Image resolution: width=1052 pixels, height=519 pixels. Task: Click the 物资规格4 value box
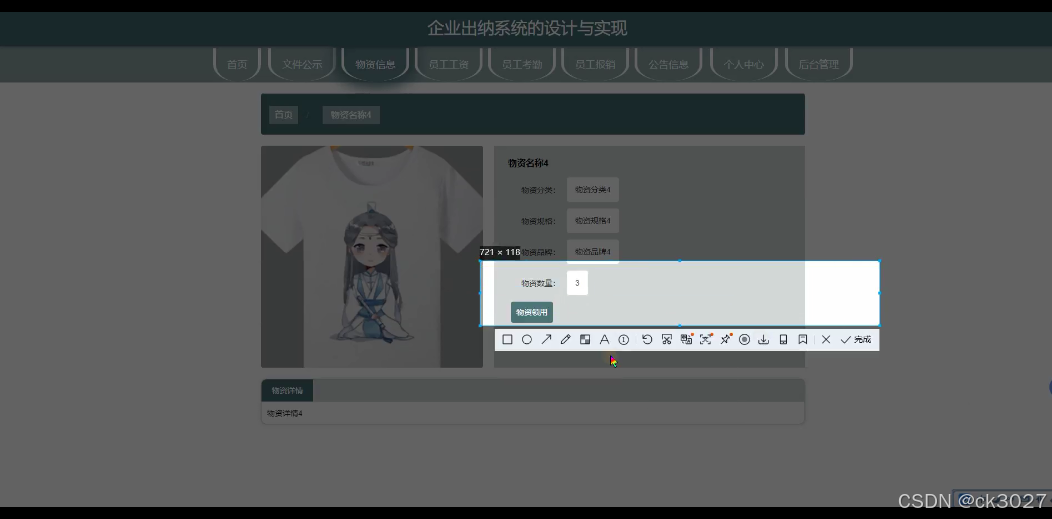(x=592, y=221)
